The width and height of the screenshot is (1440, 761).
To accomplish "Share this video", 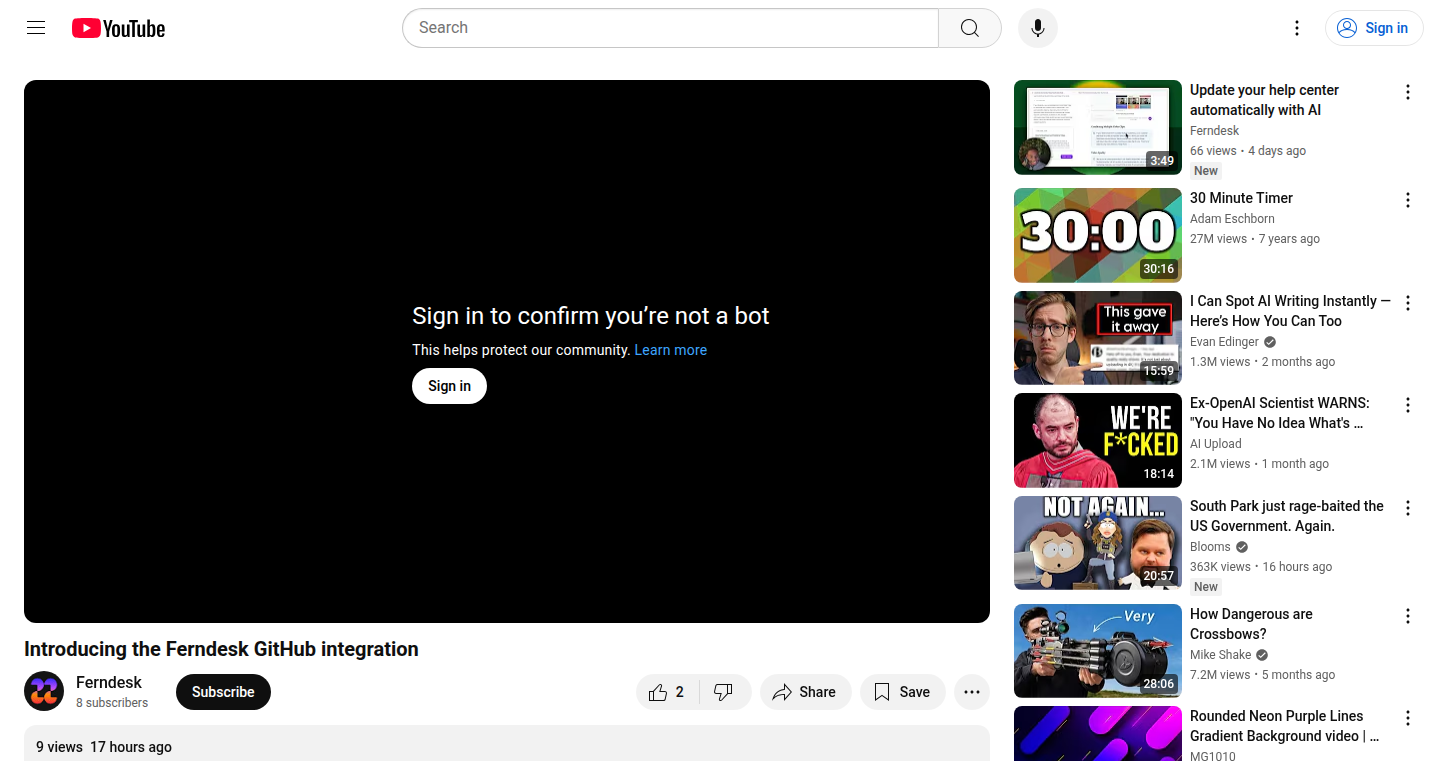I will [x=805, y=692].
